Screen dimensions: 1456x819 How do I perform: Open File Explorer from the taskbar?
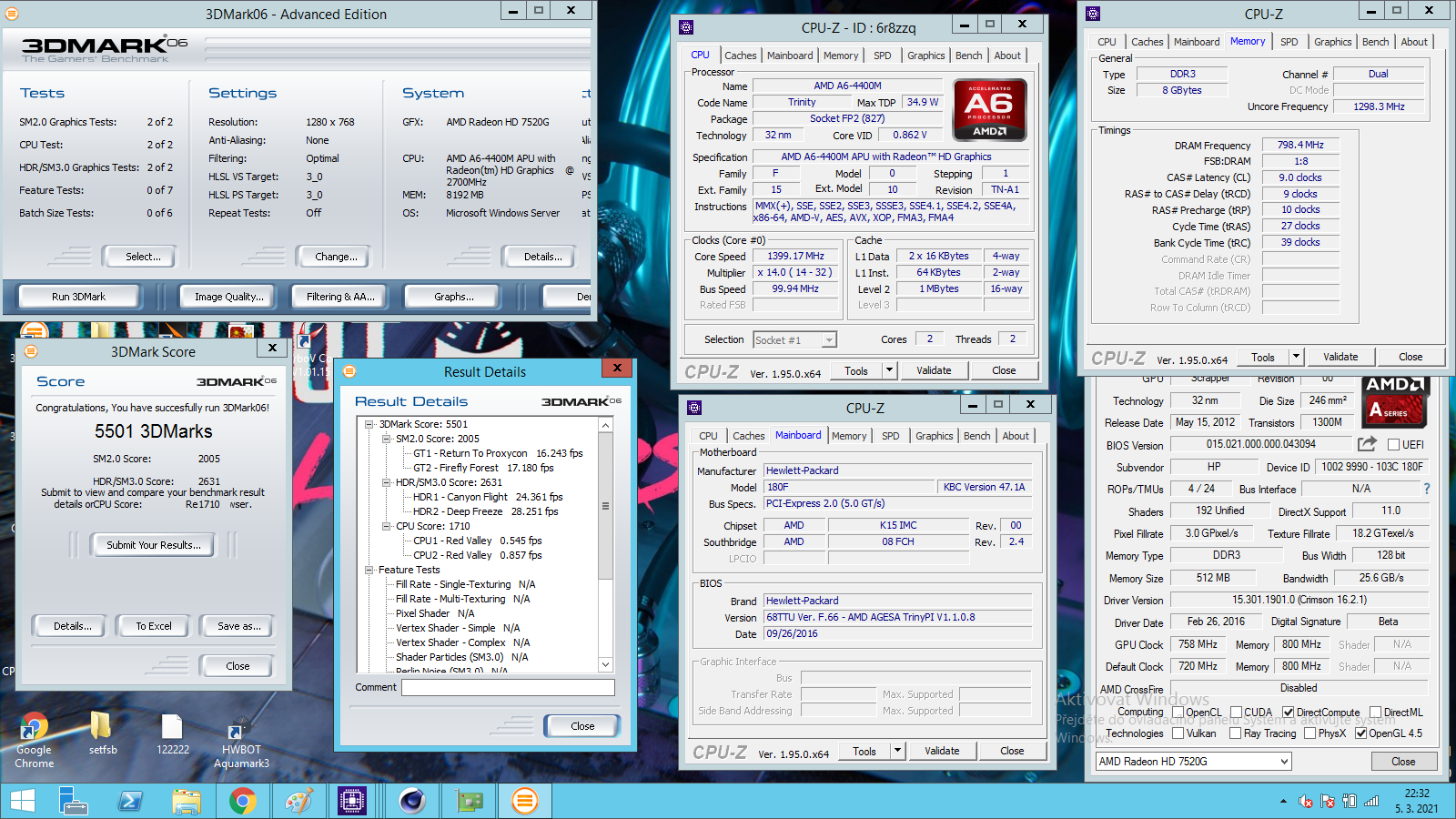click(x=187, y=801)
